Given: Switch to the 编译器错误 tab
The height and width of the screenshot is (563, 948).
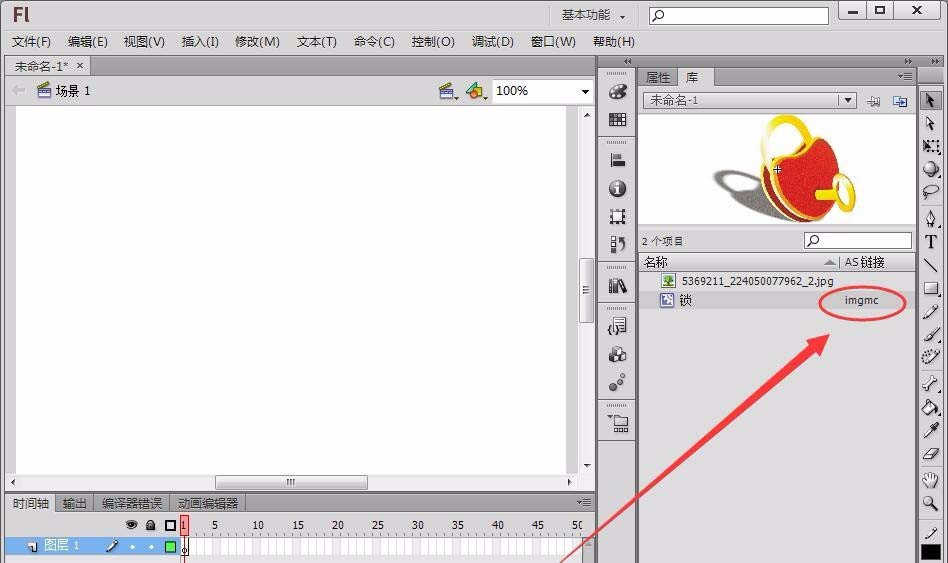Looking at the screenshot, I should [x=132, y=503].
